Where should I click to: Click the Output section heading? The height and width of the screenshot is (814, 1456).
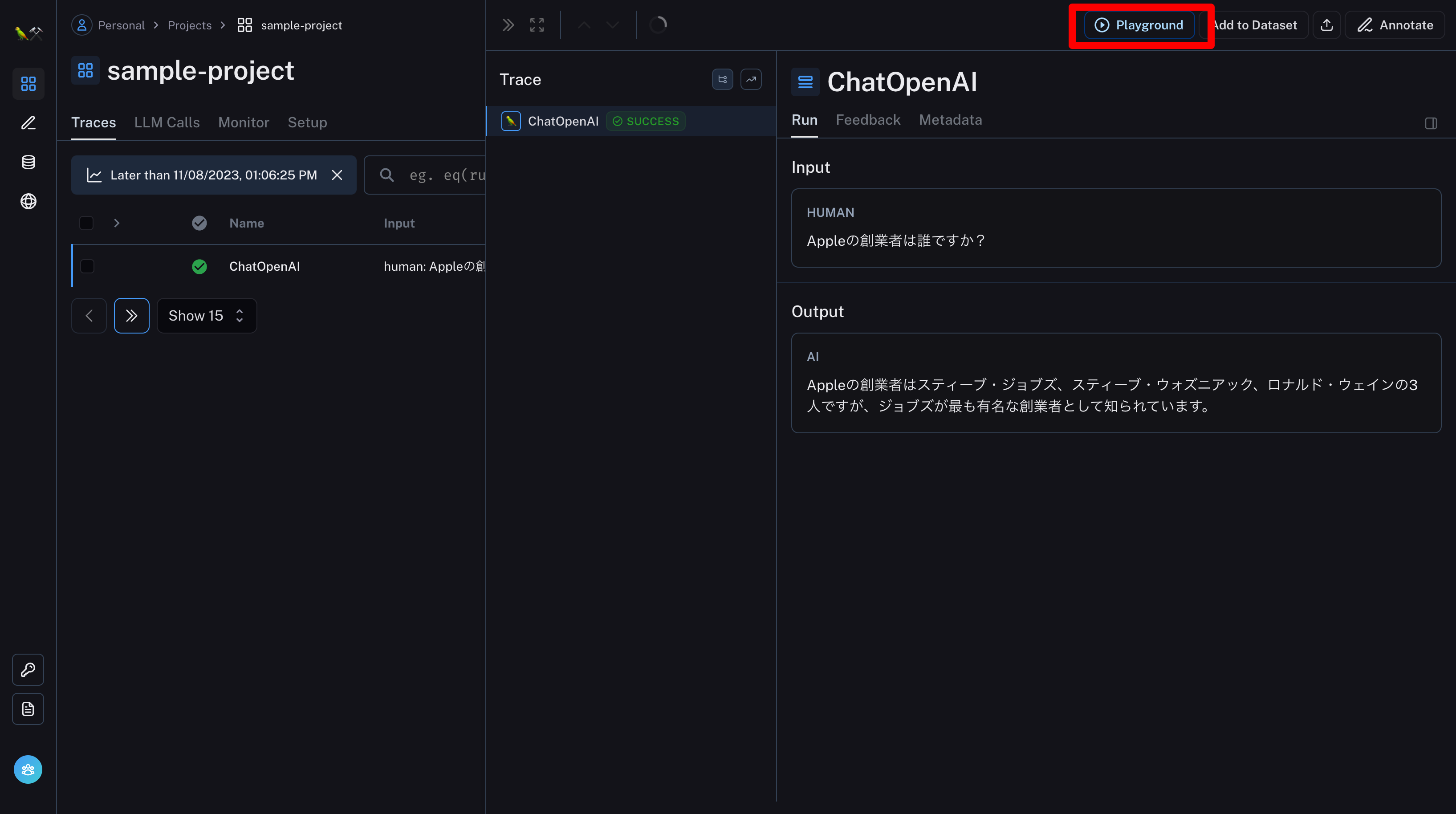point(817,311)
